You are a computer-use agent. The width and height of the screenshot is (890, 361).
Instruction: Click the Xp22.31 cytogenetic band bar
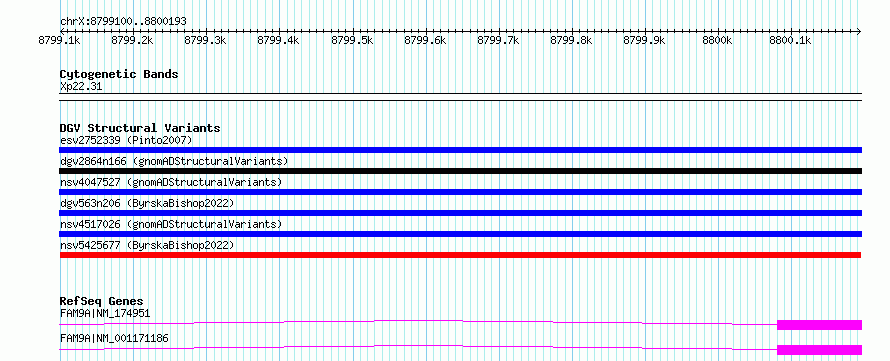460,97
